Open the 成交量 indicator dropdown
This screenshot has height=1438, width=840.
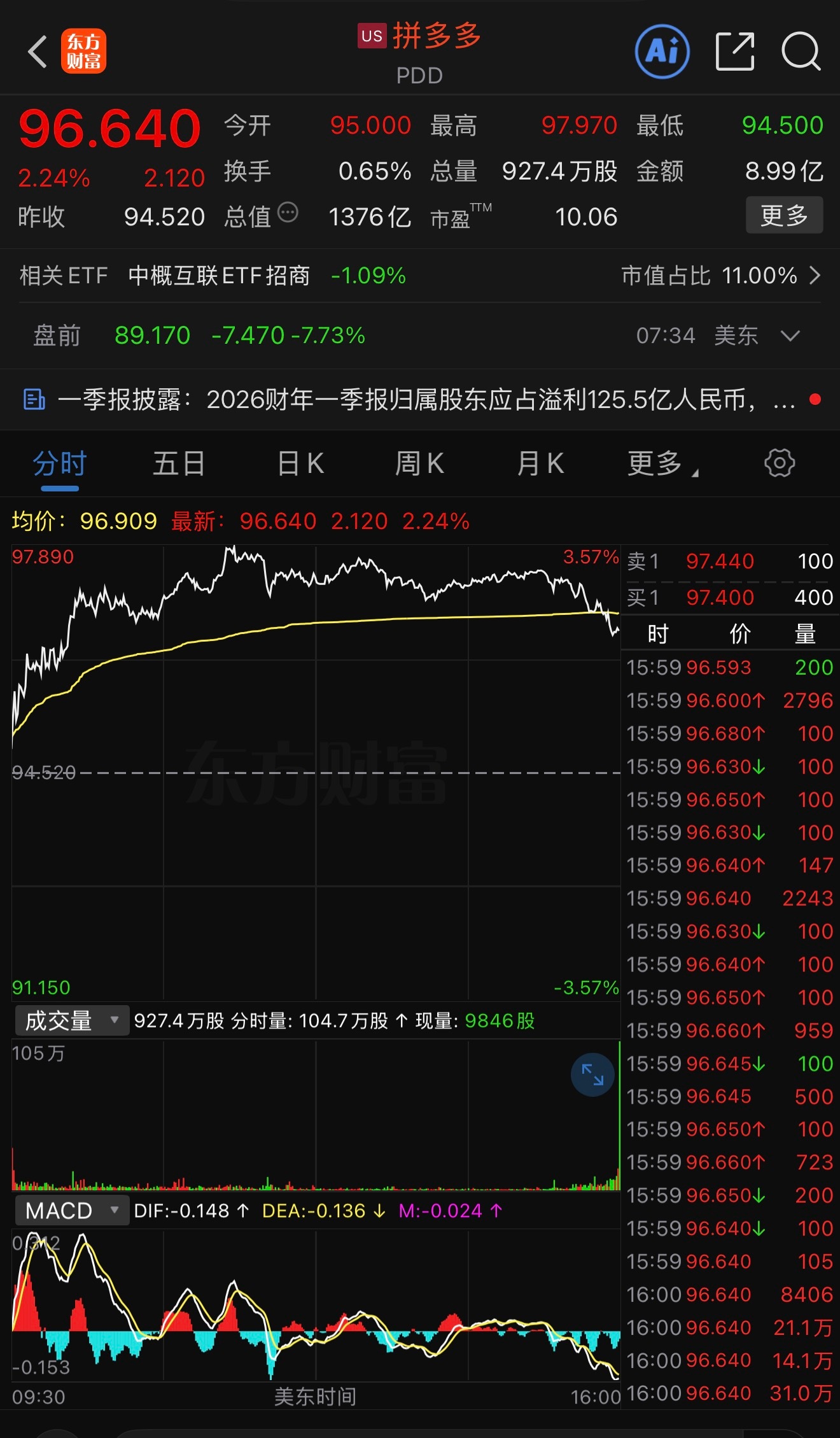pyautogui.click(x=72, y=1020)
